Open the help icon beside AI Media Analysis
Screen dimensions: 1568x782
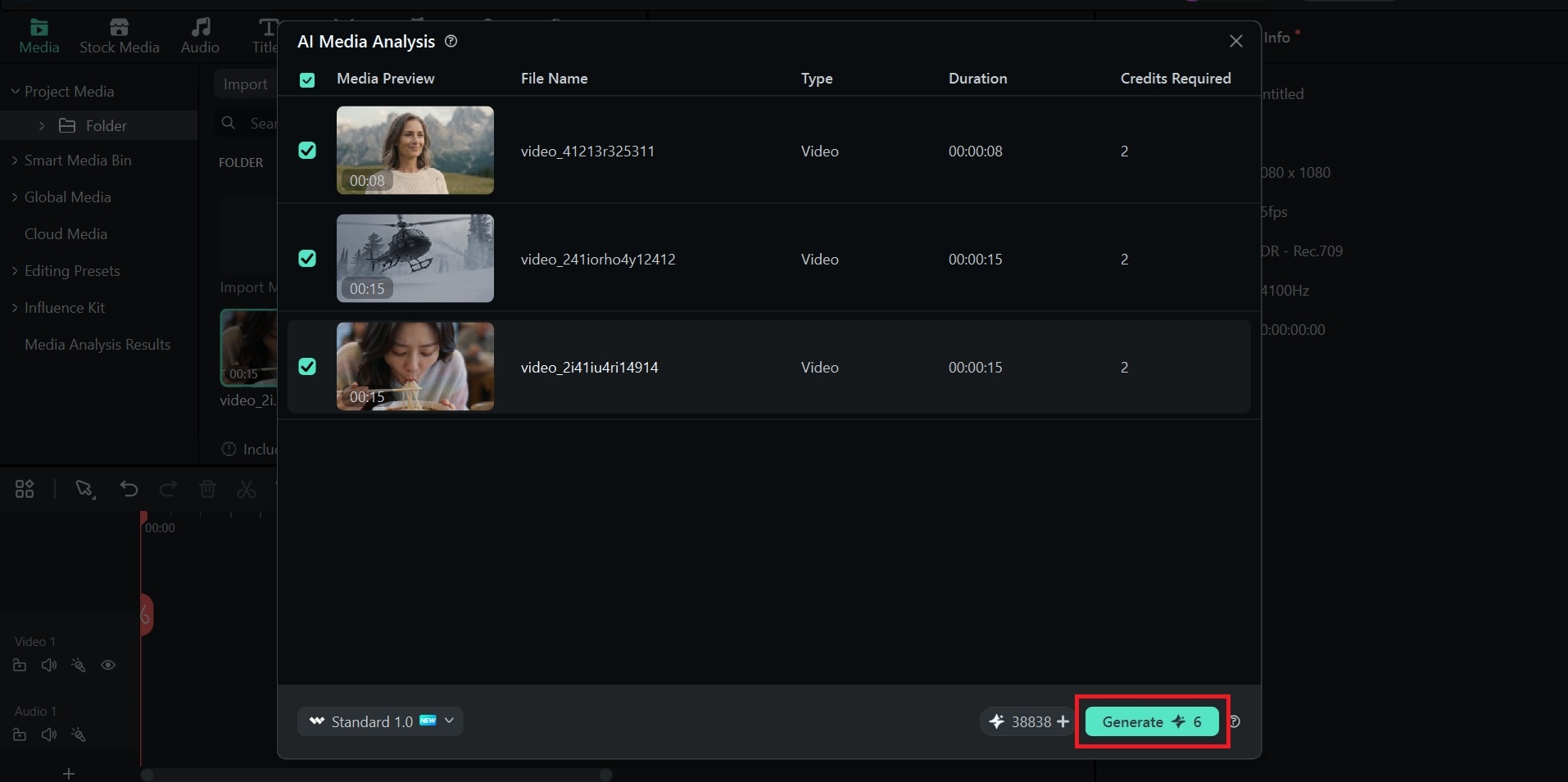(x=451, y=41)
